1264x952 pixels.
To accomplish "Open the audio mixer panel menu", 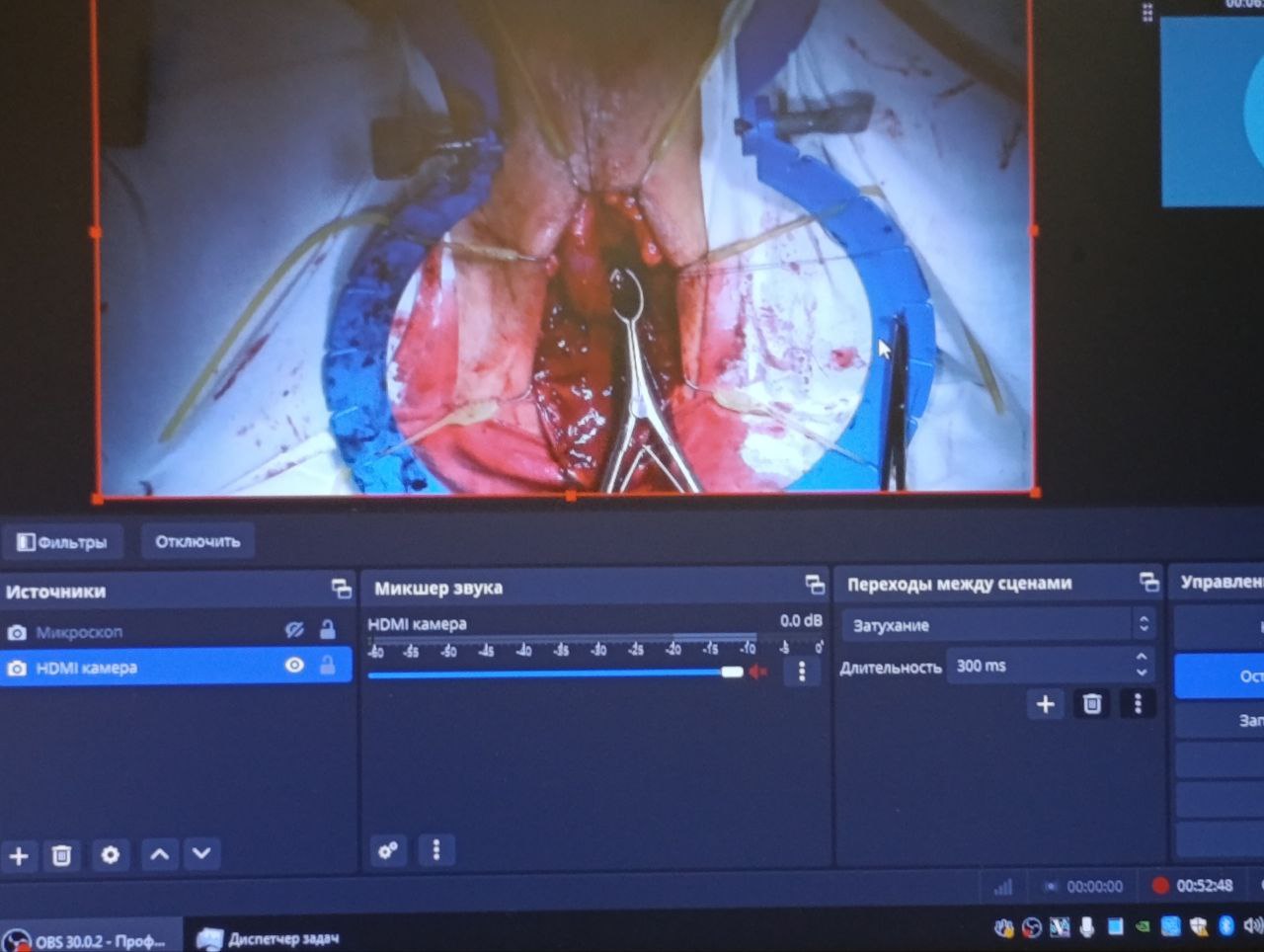I will (x=435, y=849).
